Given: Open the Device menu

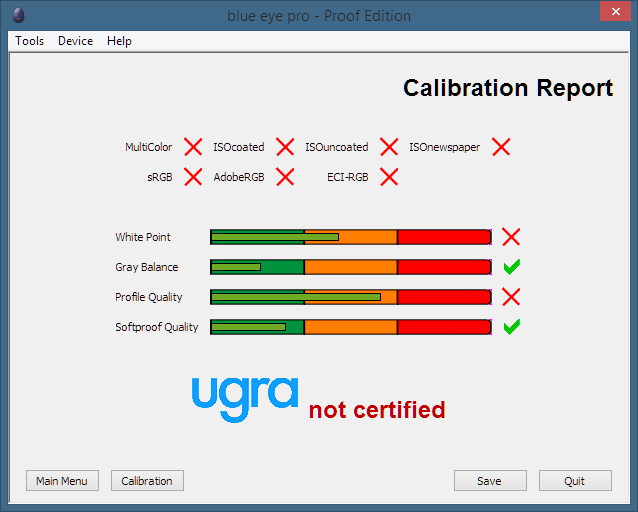Looking at the screenshot, I should pyautogui.click(x=76, y=41).
